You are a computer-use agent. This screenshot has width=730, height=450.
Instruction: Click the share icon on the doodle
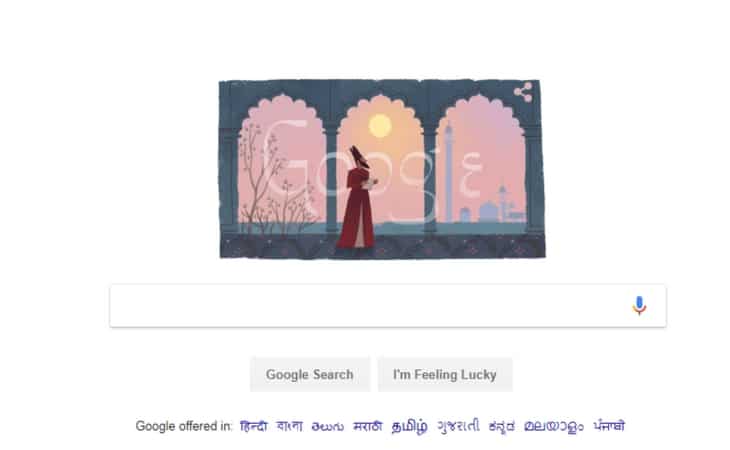click(x=523, y=92)
